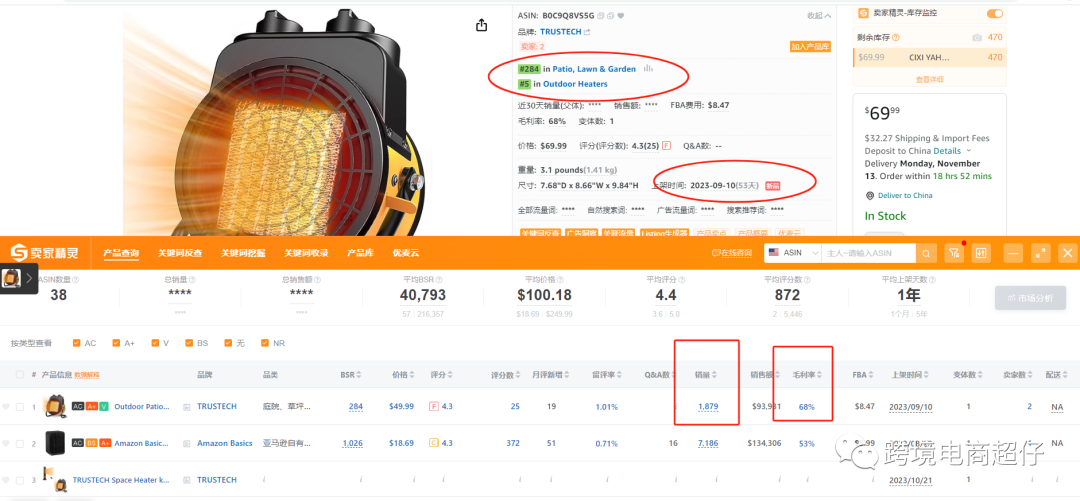This screenshot has height=501, width=1080.
Task: Open the Amazon Basic... product title link
Action: coord(141,443)
